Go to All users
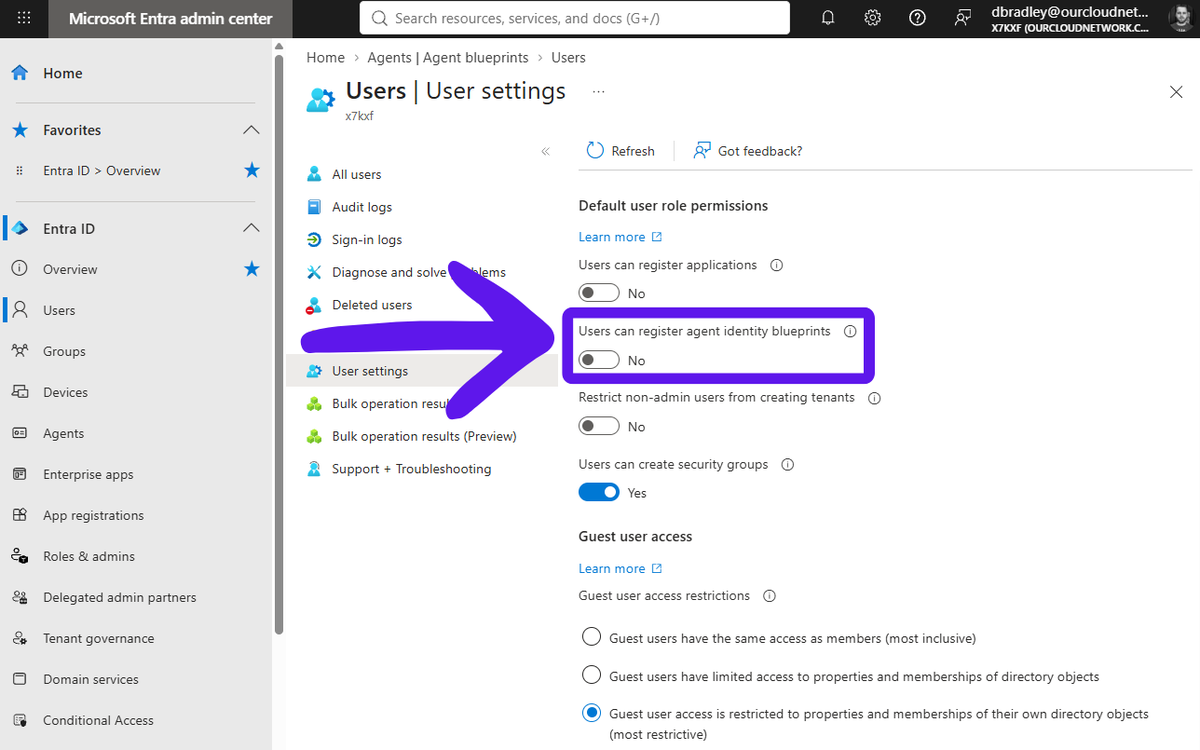This screenshot has height=750, width=1200. pyautogui.click(x=357, y=174)
